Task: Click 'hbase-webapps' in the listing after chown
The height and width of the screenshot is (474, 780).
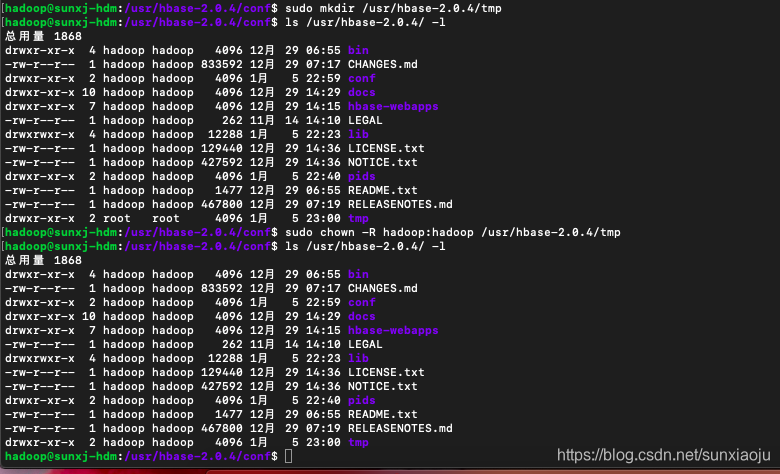Action: click(393, 330)
